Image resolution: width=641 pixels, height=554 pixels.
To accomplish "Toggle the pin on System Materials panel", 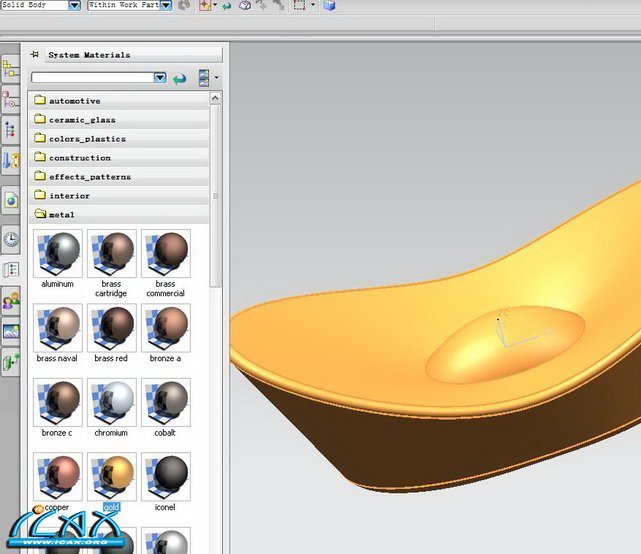I will point(35,55).
